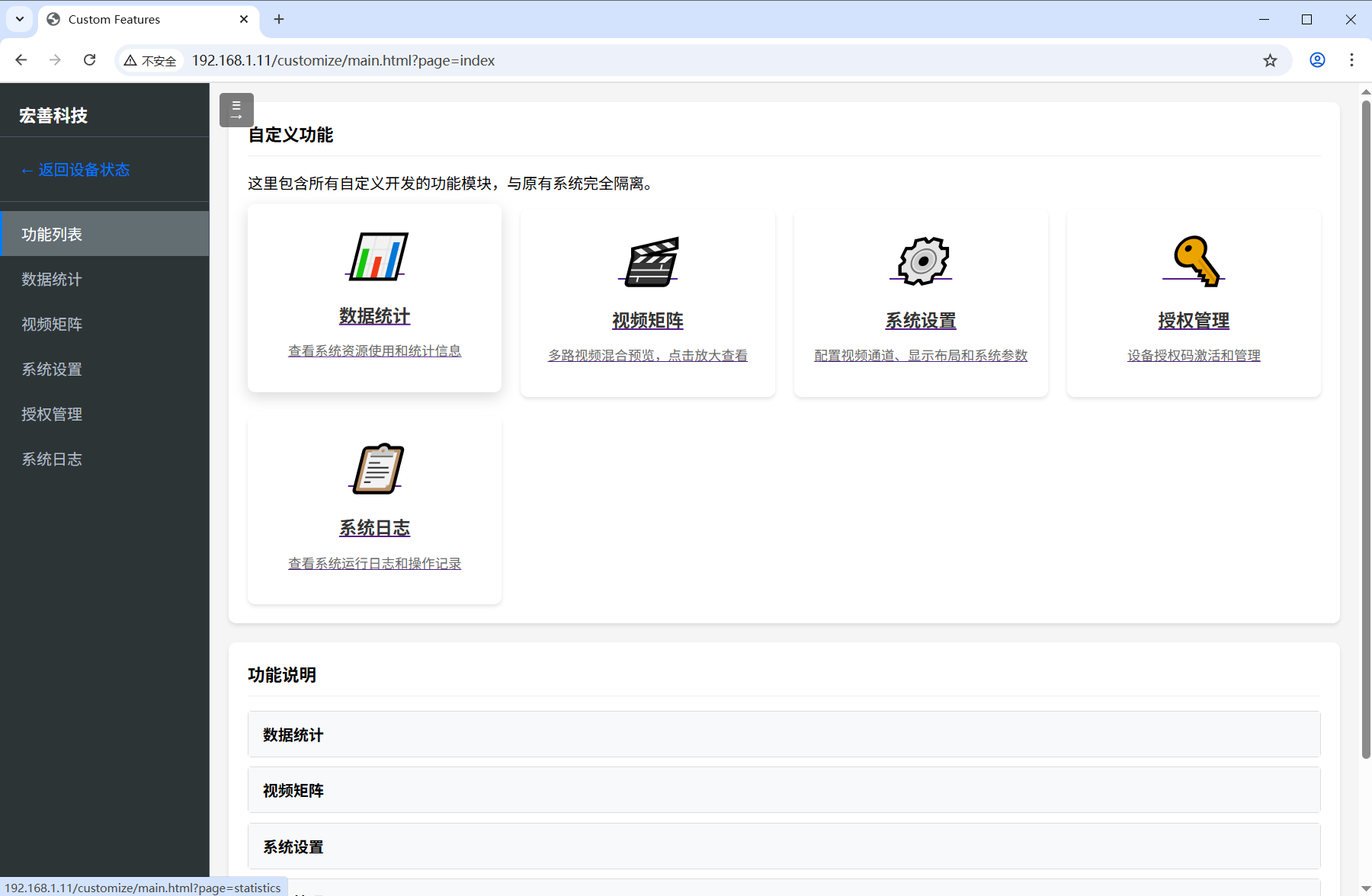The height and width of the screenshot is (896, 1372).
Task: Click the 系统日志 card title link
Action: click(374, 528)
